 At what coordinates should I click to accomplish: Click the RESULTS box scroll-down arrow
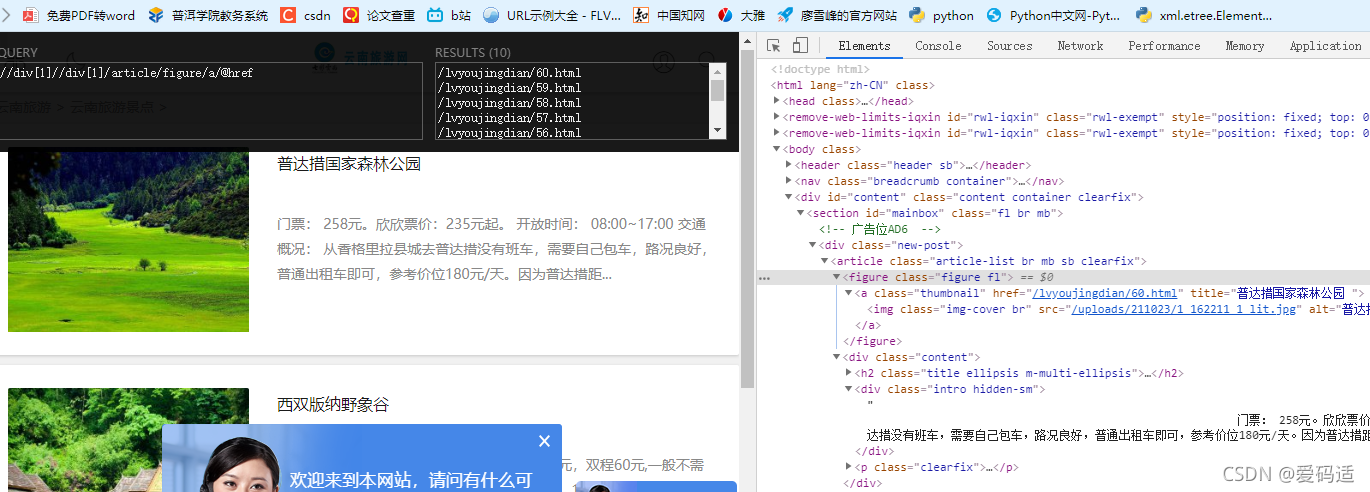tap(717, 131)
